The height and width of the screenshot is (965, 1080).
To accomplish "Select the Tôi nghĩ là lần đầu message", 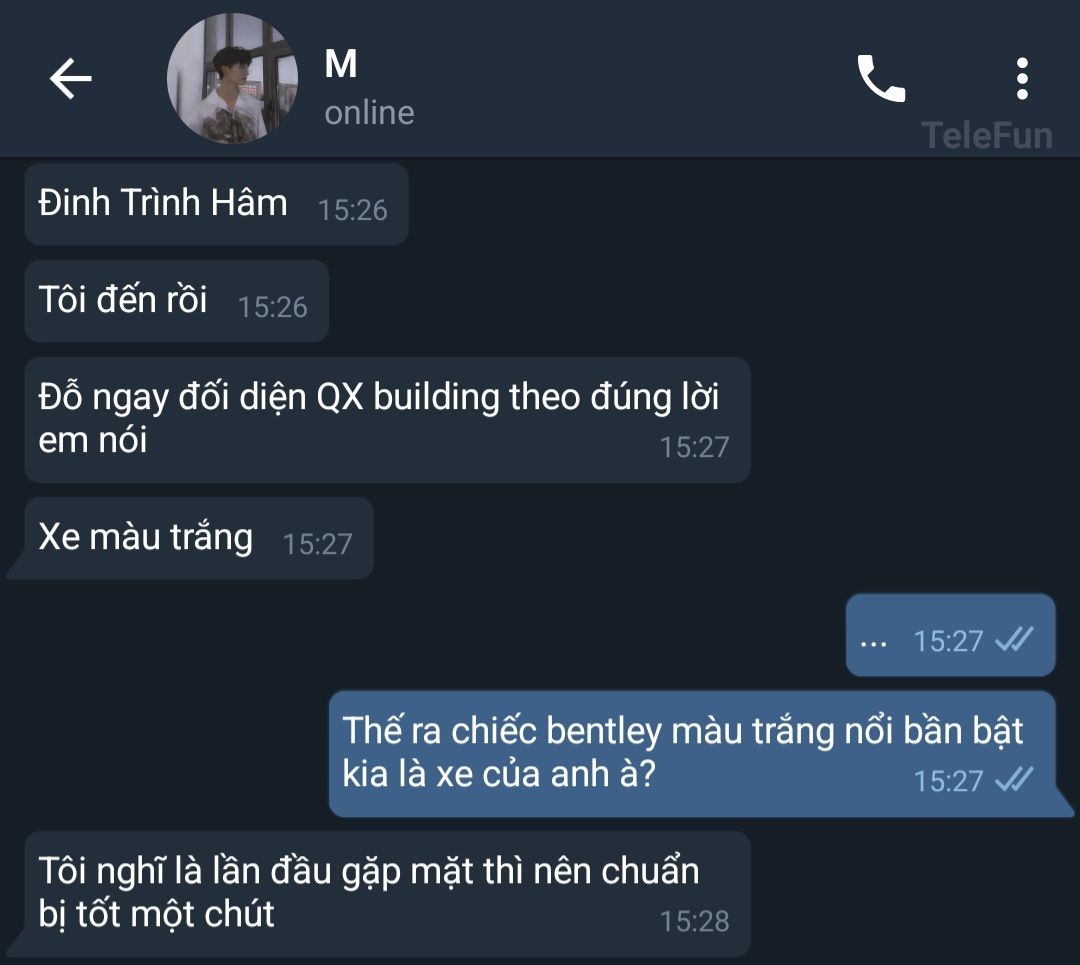I will tap(387, 893).
